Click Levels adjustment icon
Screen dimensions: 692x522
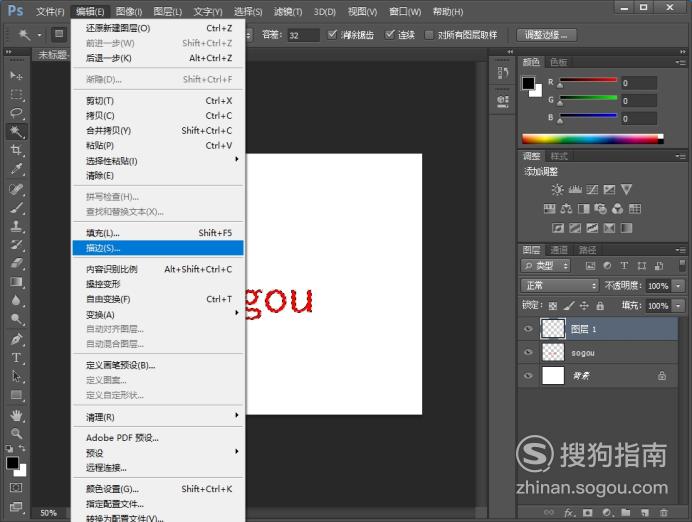tap(575, 190)
